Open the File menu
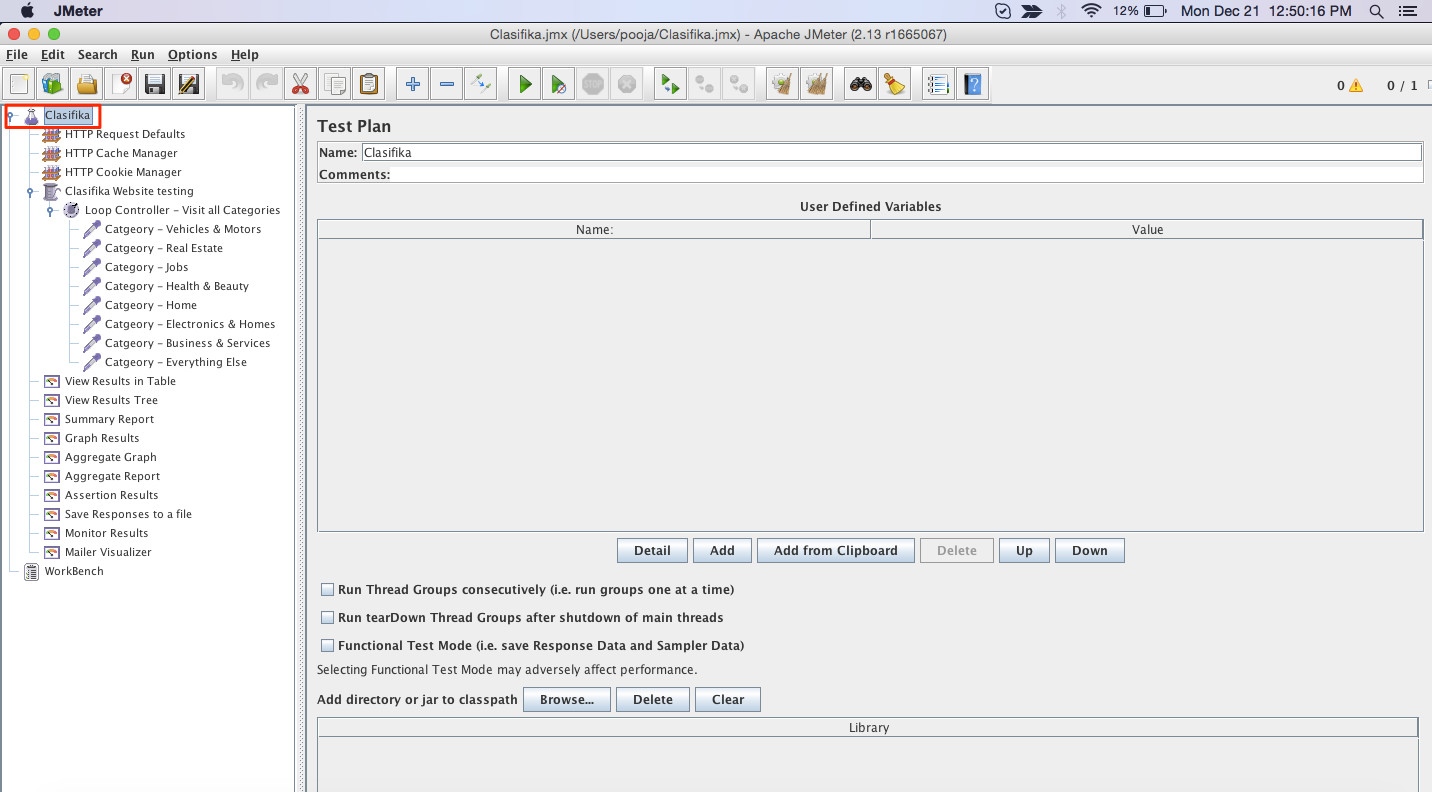Image resolution: width=1432 pixels, height=792 pixels. pyautogui.click(x=17, y=55)
